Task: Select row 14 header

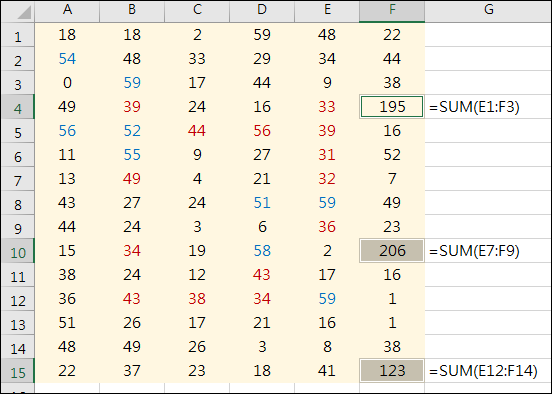Action: click(x=18, y=347)
